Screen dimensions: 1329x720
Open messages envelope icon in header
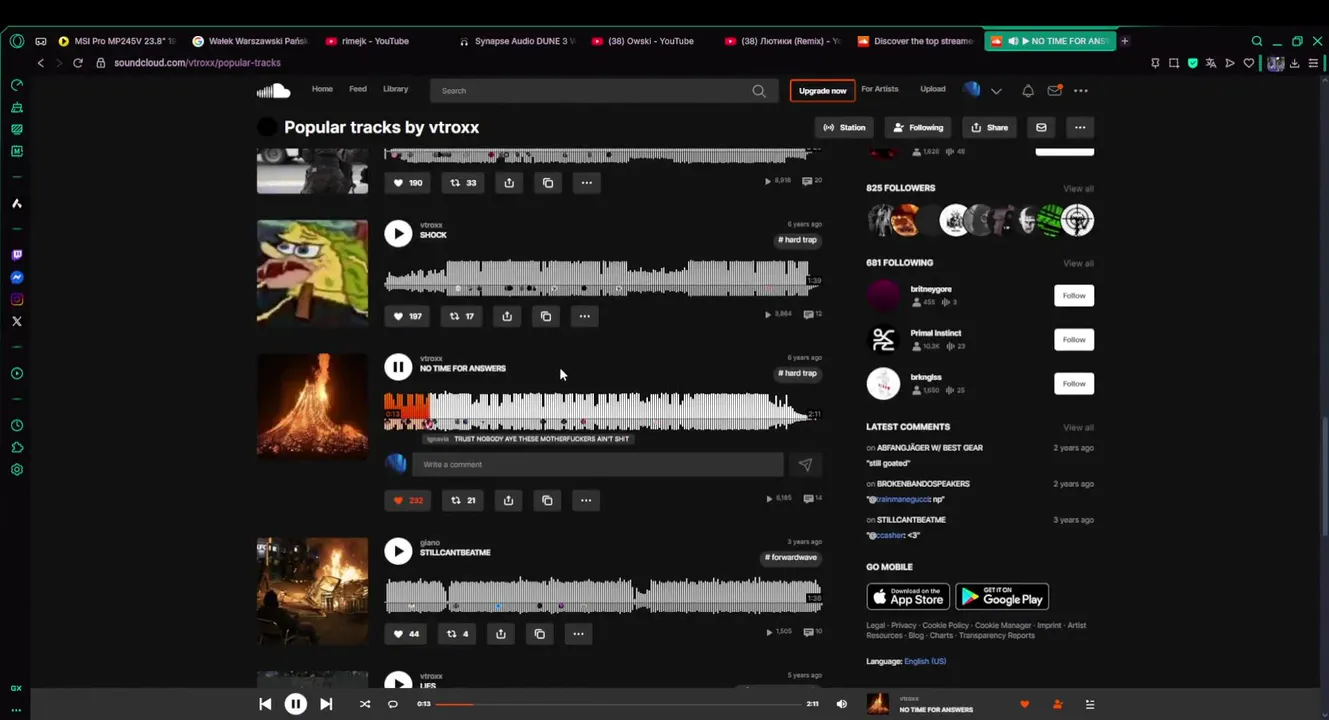(1054, 90)
